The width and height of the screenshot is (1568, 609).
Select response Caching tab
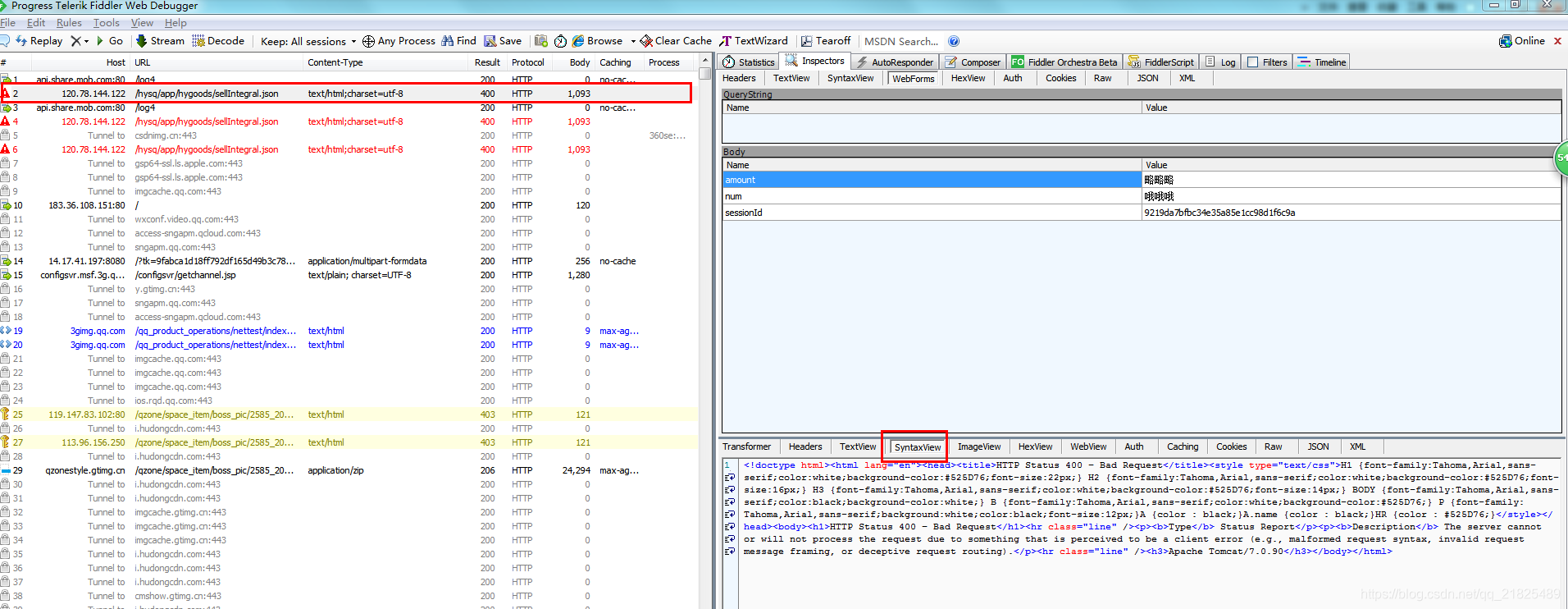coord(1183,446)
